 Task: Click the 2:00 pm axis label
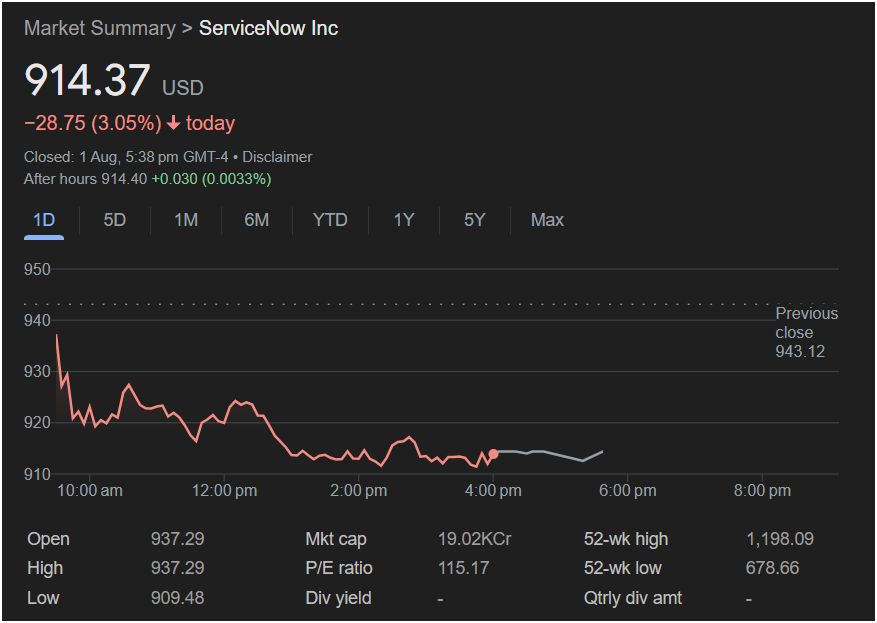[359, 491]
